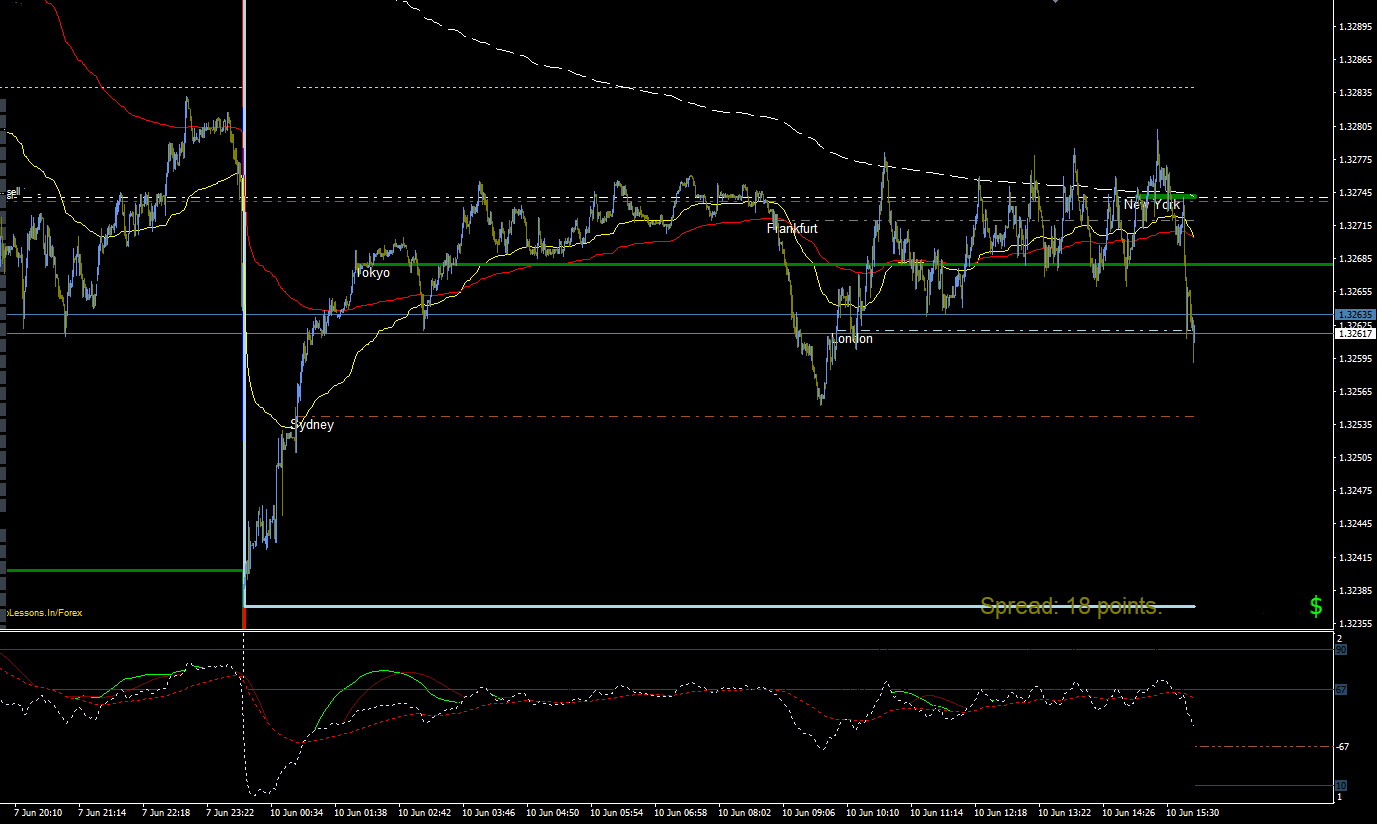Click the '10 Jun 09:06' time label
The height and width of the screenshot is (824, 1377).
point(809,813)
